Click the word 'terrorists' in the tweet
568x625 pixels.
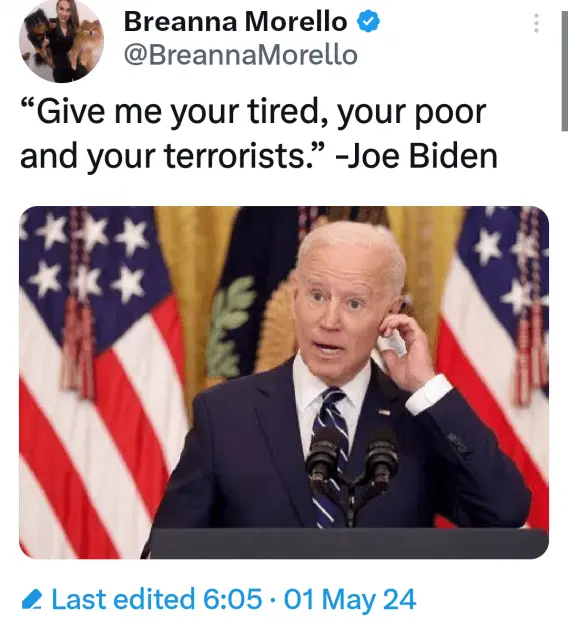tap(235, 155)
